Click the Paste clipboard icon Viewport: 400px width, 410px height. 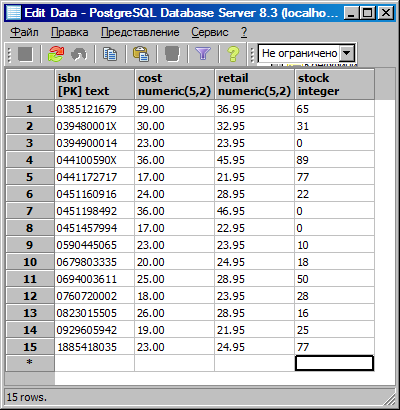point(141,54)
